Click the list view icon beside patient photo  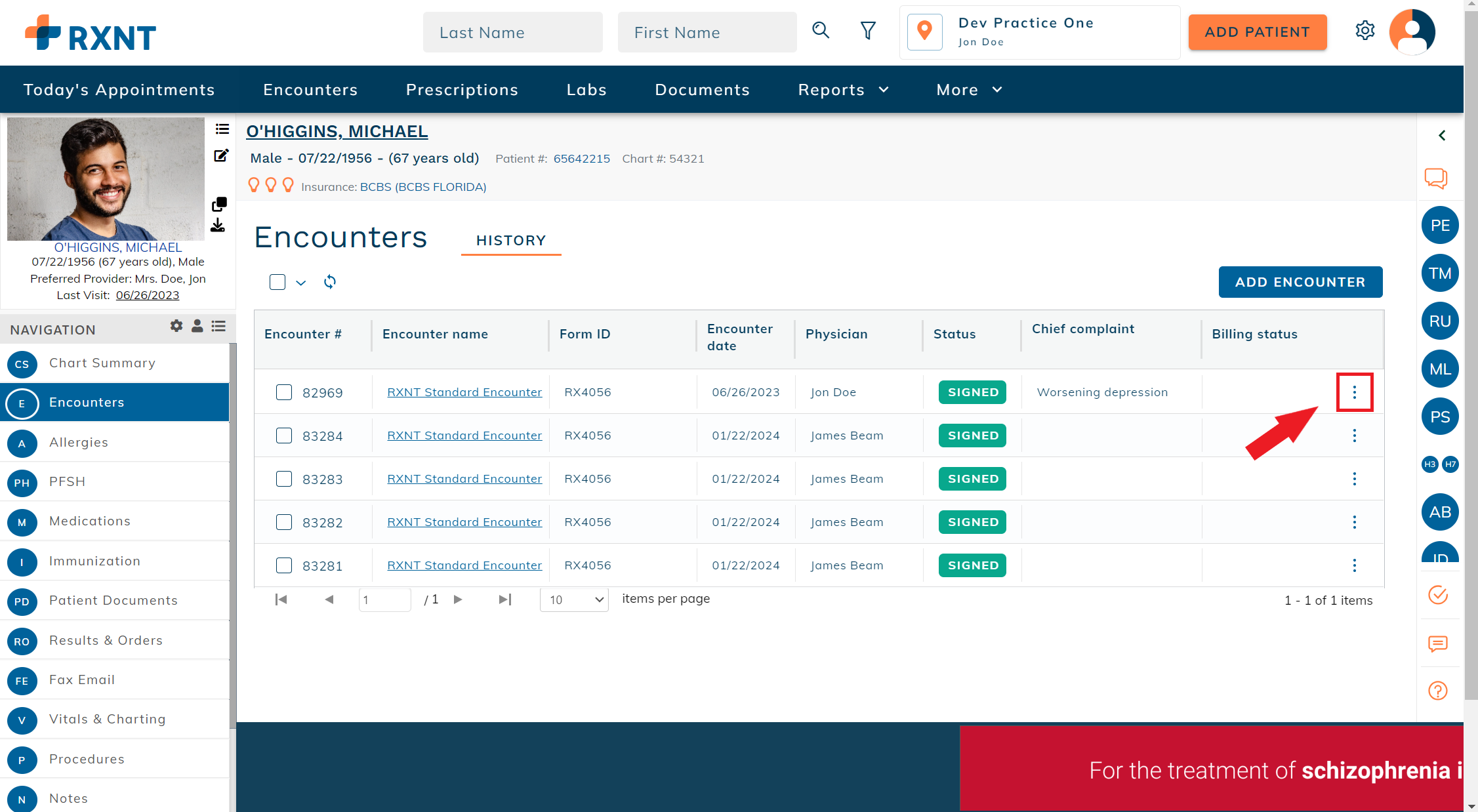pyautogui.click(x=222, y=129)
